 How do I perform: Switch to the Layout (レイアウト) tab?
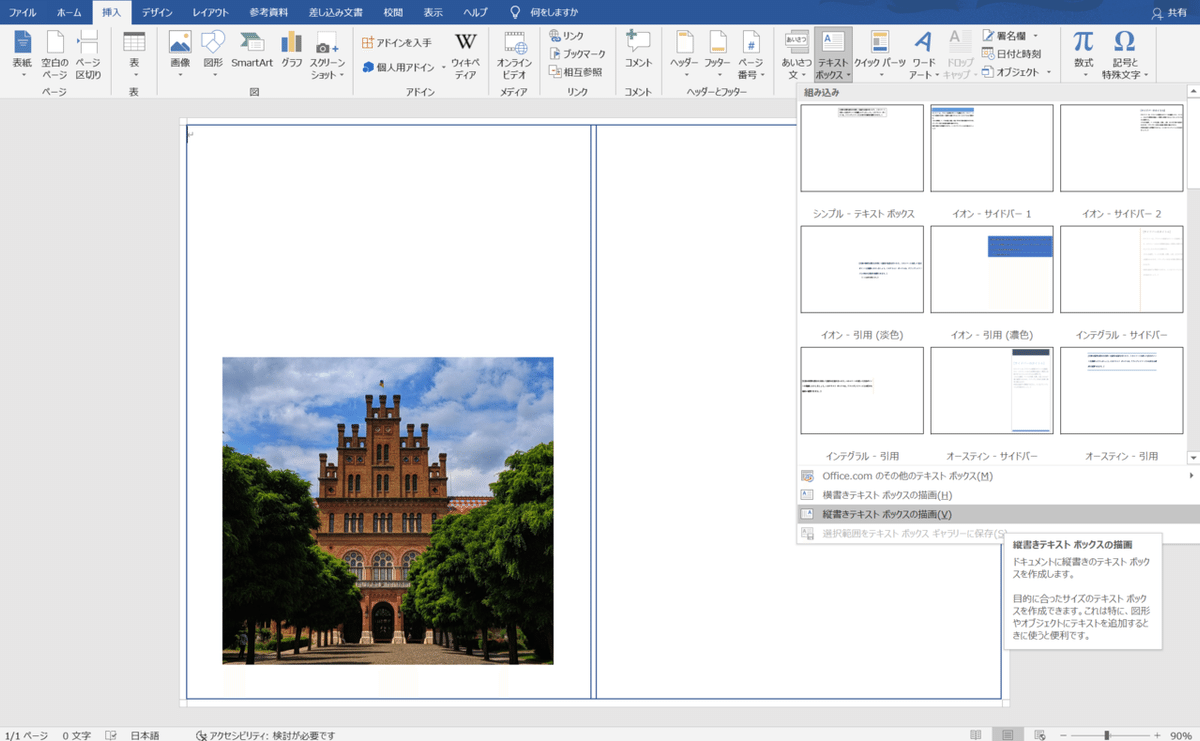(x=210, y=12)
